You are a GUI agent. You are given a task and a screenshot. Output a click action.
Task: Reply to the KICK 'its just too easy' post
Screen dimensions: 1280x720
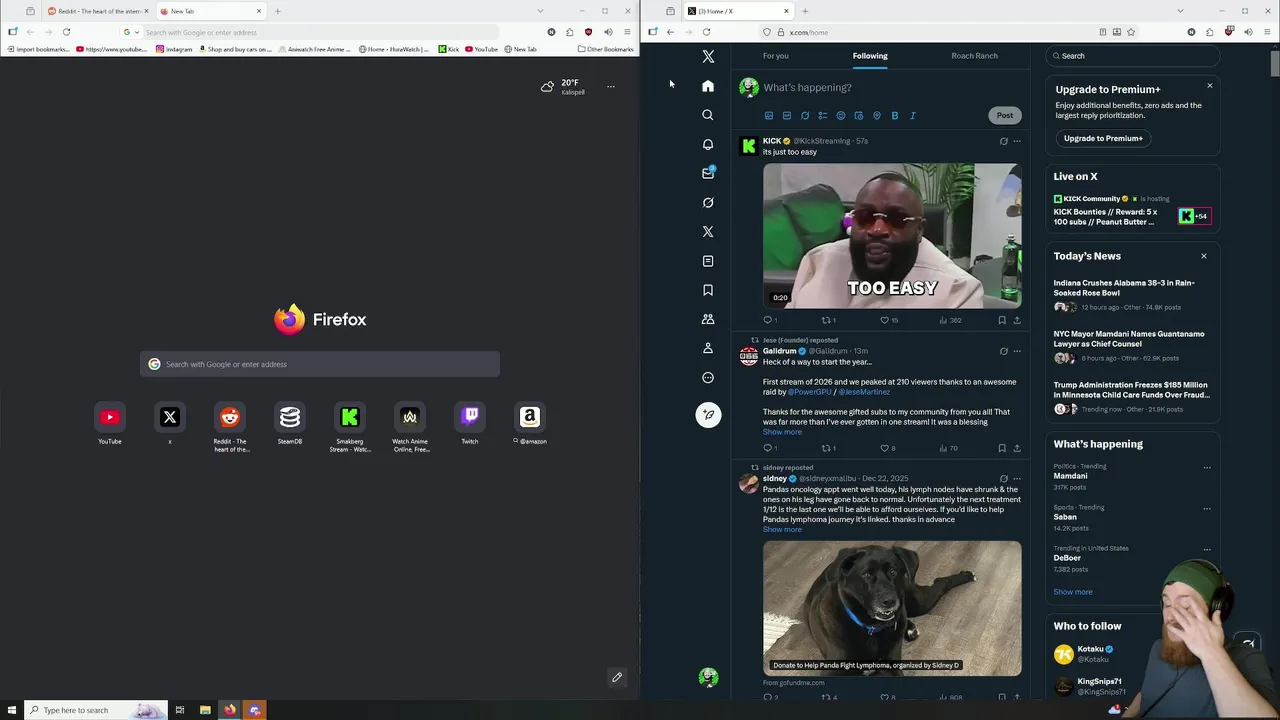[770, 320]
